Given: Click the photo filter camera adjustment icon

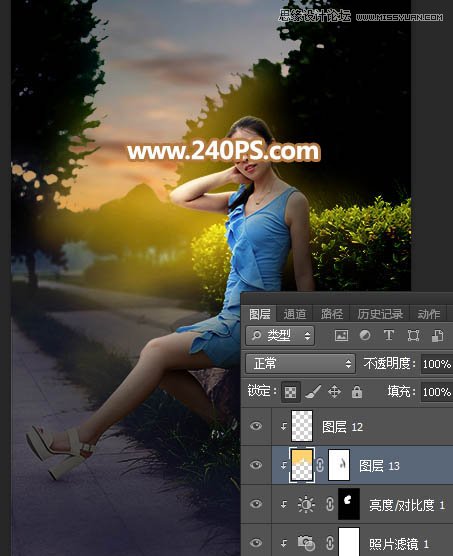Looking at the screenshot, I should click(x=306, y=543).
